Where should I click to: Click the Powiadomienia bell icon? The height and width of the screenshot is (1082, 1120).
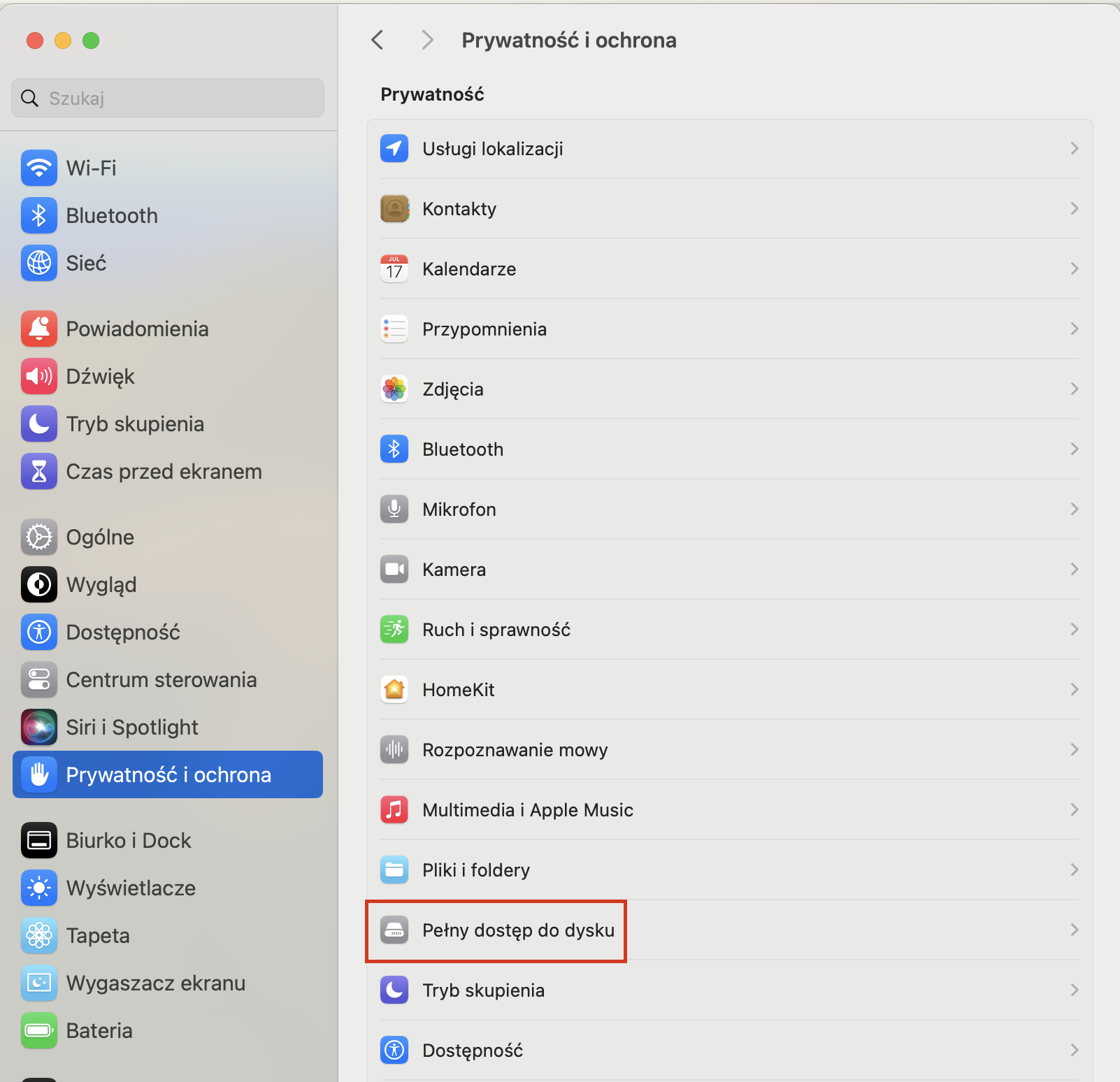(39, 329)
